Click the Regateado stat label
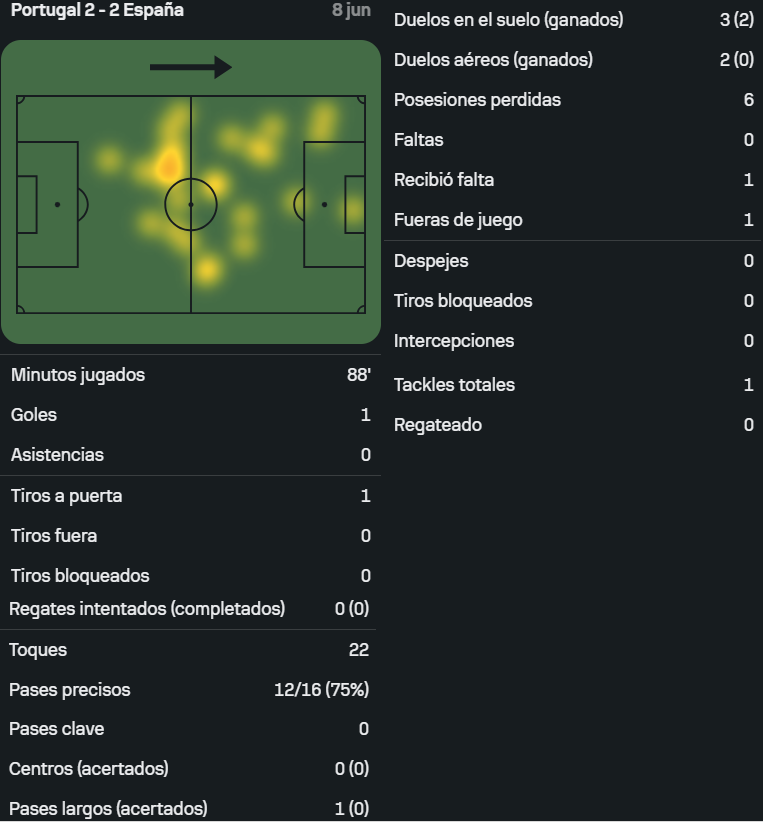This screenshot has height=822, width=763. [438, 425]
